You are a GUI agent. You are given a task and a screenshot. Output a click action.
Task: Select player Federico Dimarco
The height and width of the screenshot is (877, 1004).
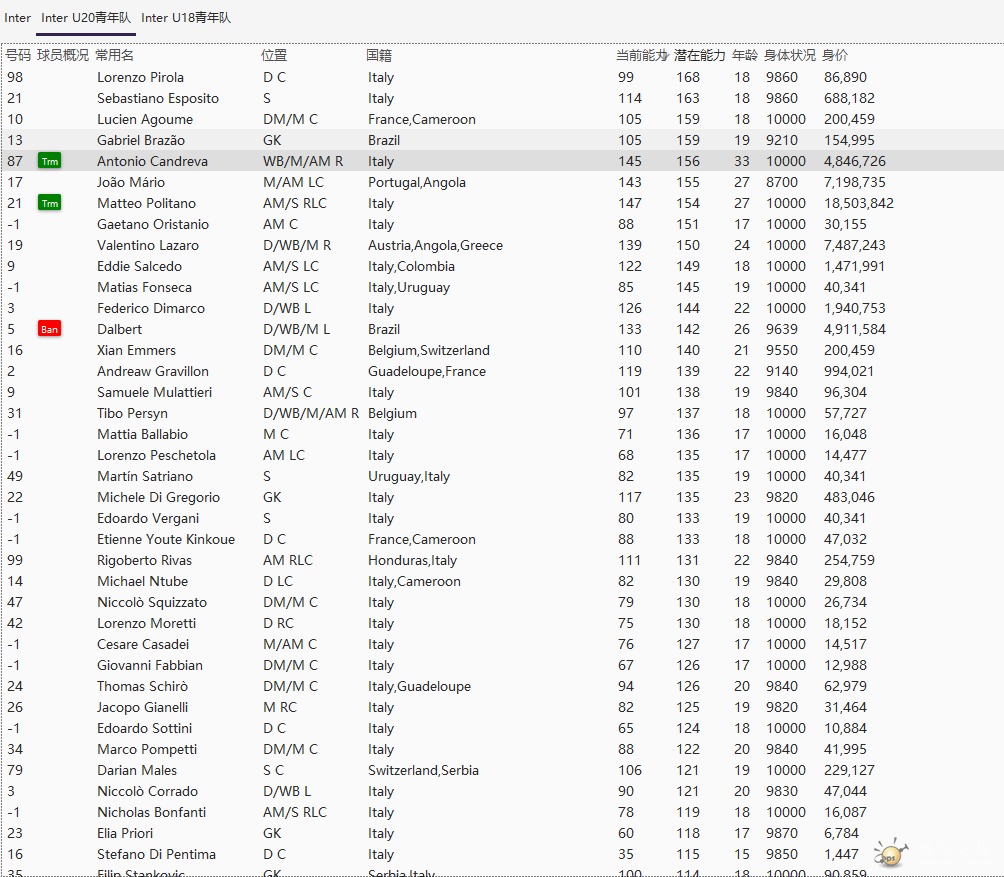point(151,309)
